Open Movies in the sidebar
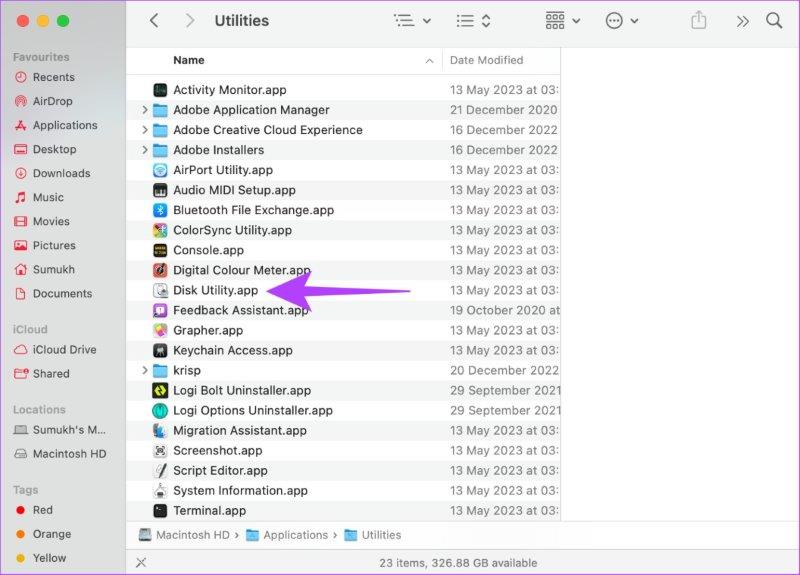800x575 pixels. pos(42,221)
